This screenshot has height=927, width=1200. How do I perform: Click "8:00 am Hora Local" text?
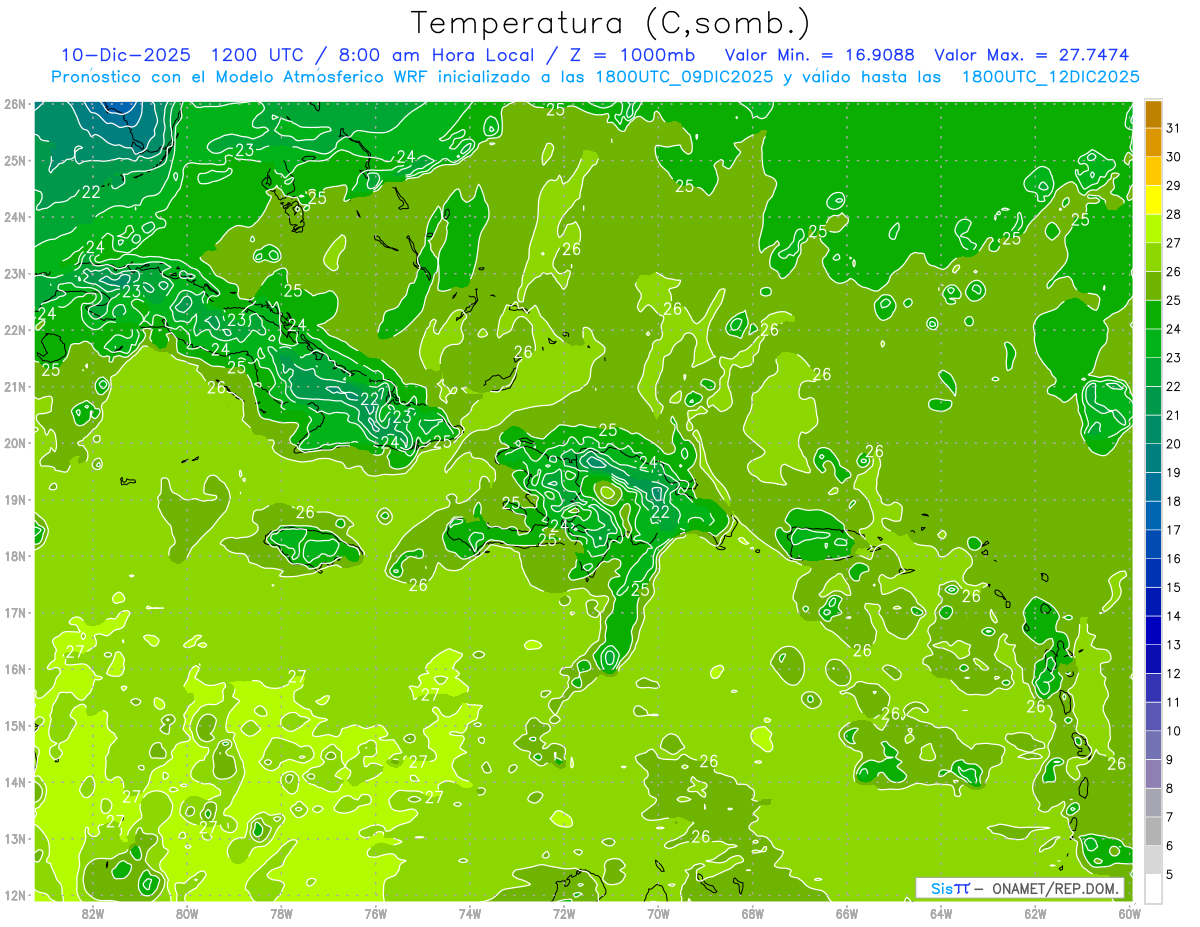click(435, 54)
